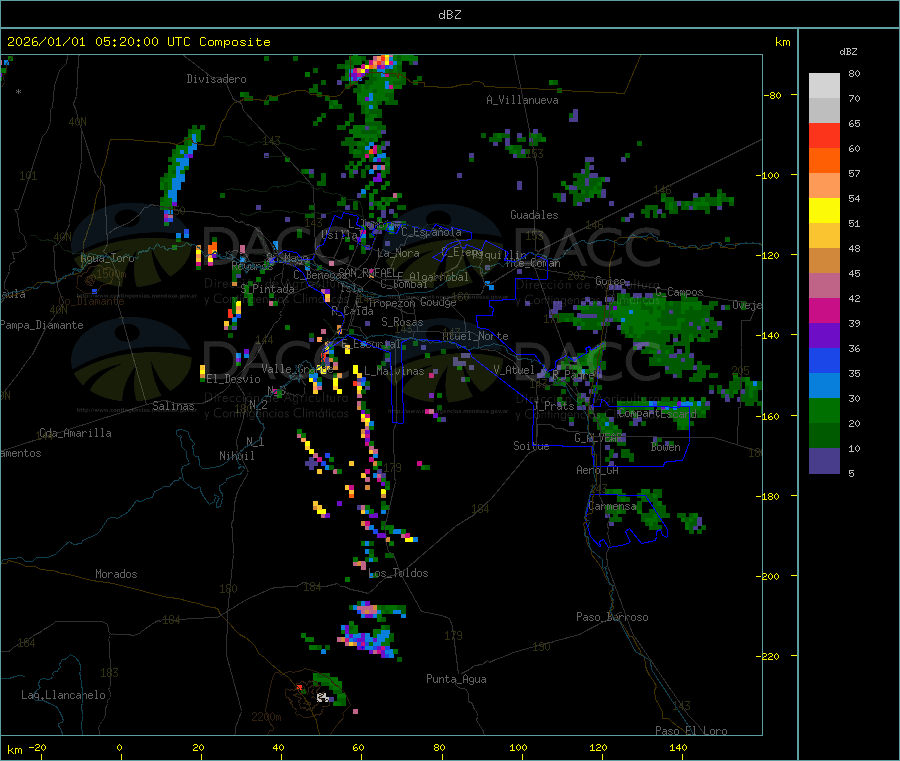Click the 'El_Desvio' place name

point(234,379)
